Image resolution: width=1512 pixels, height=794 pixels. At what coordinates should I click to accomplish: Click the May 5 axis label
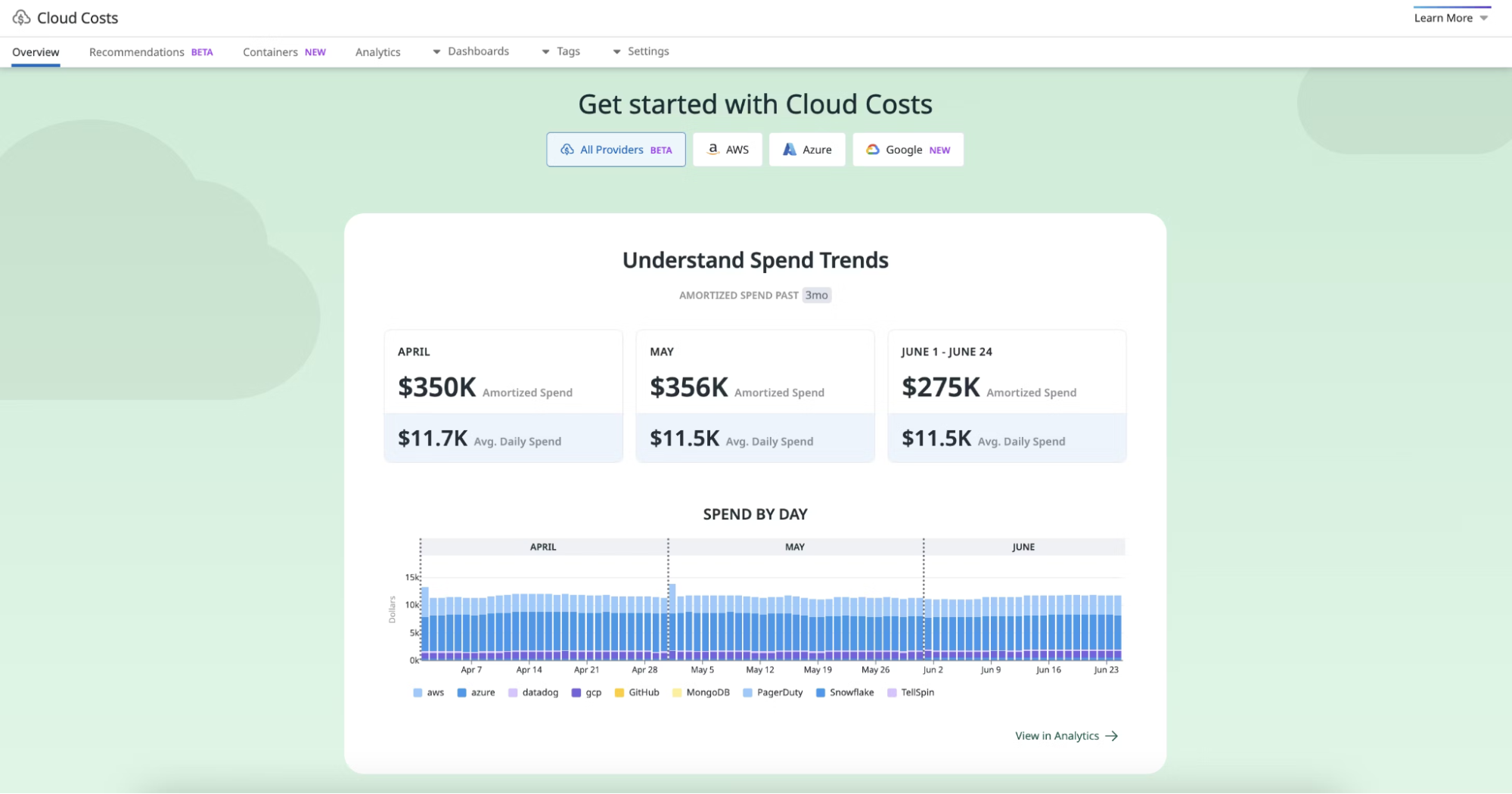click(703, 670)
